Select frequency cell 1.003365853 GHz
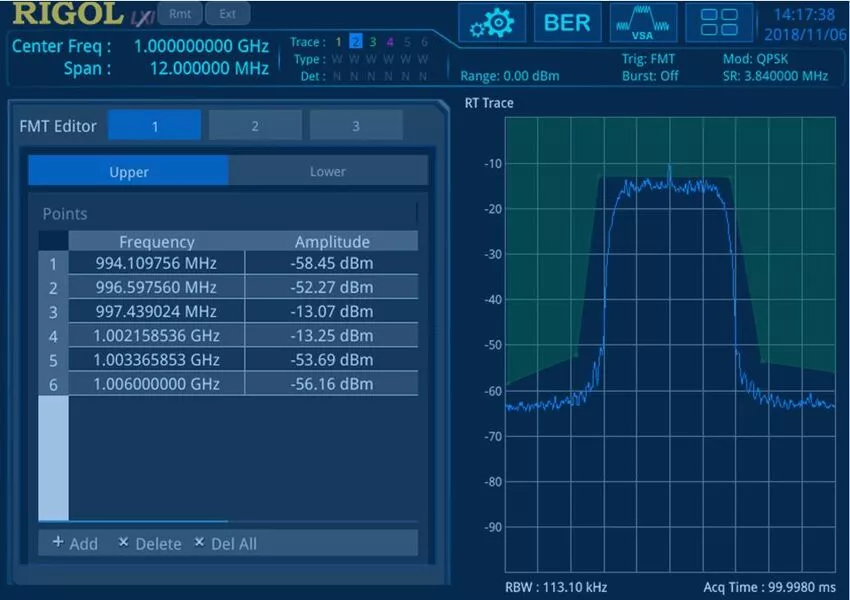The width and height of the screenshot is (850, 600). tap(156, 359)
